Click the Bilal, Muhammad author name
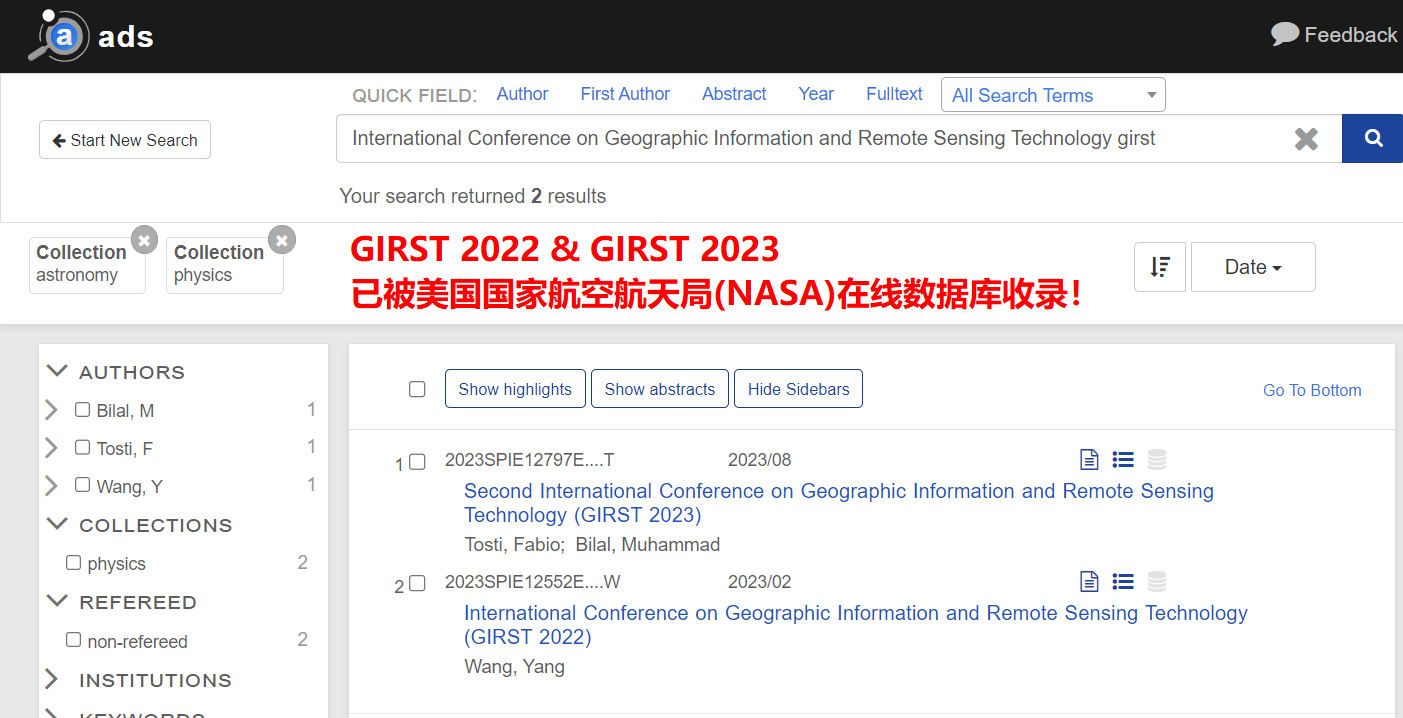The height and width of the screenshot is (718, 1403). click(648, 545)
